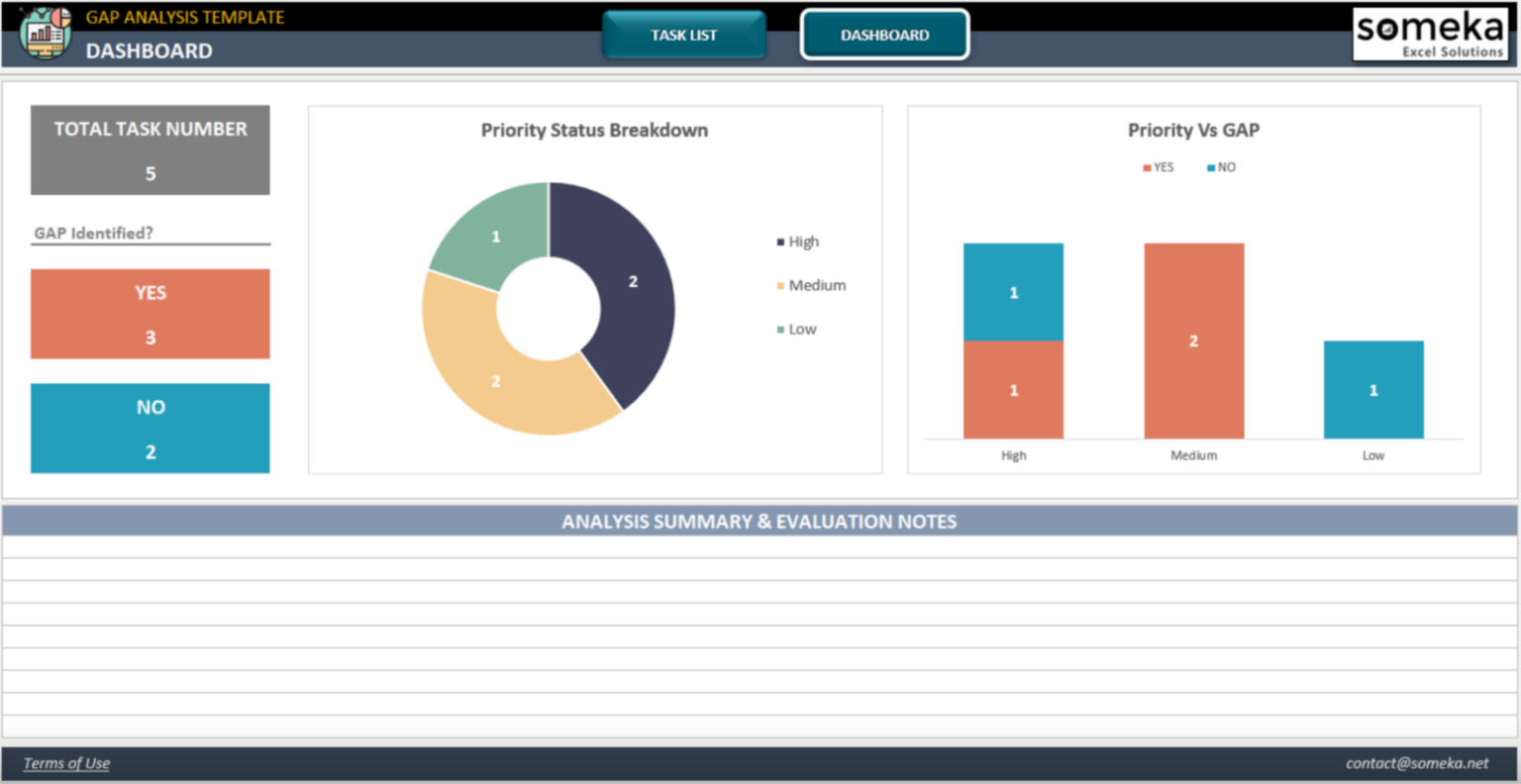The height and width of the screenshot is (784, 1521).
Task: Select the DASHBOARD navigation button
Action: (884, 34)
